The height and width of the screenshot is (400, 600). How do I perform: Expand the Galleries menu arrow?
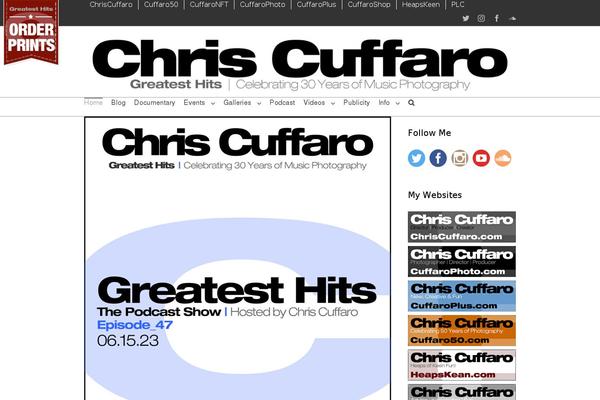pyautogui.click(x=259, y=103)
